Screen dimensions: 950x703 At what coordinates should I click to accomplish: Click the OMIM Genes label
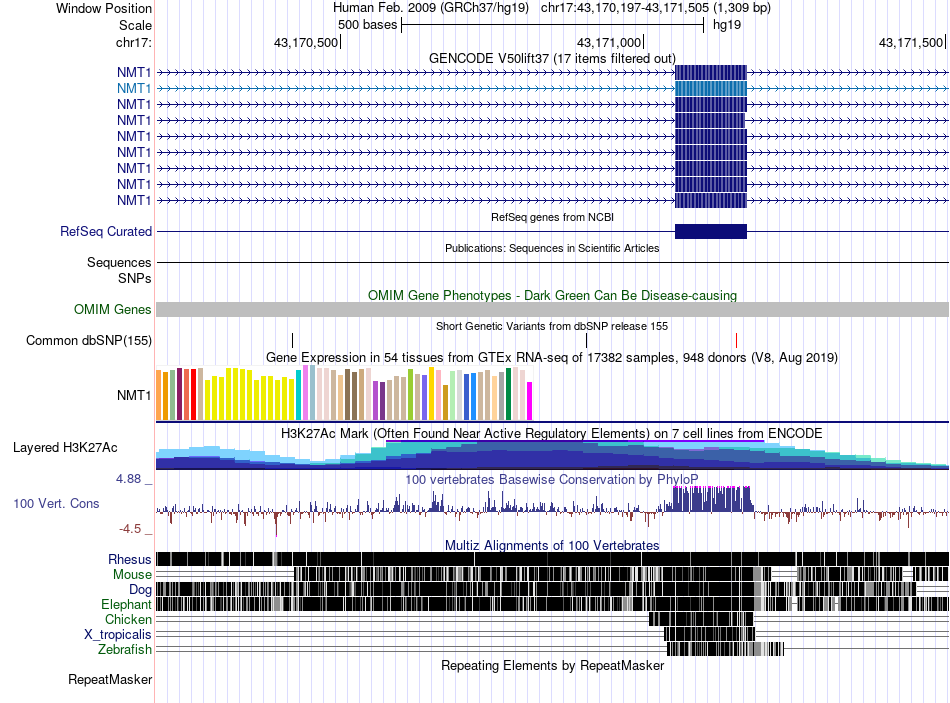[113, 310]
